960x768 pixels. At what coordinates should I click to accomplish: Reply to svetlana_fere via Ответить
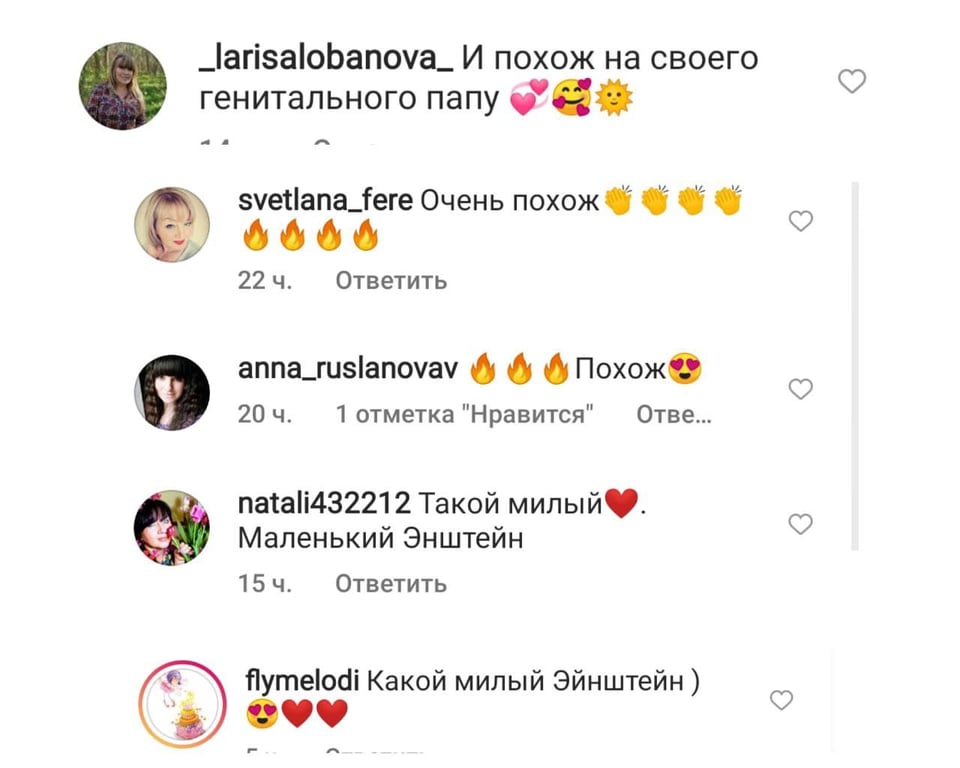click(x=391, y=281)
